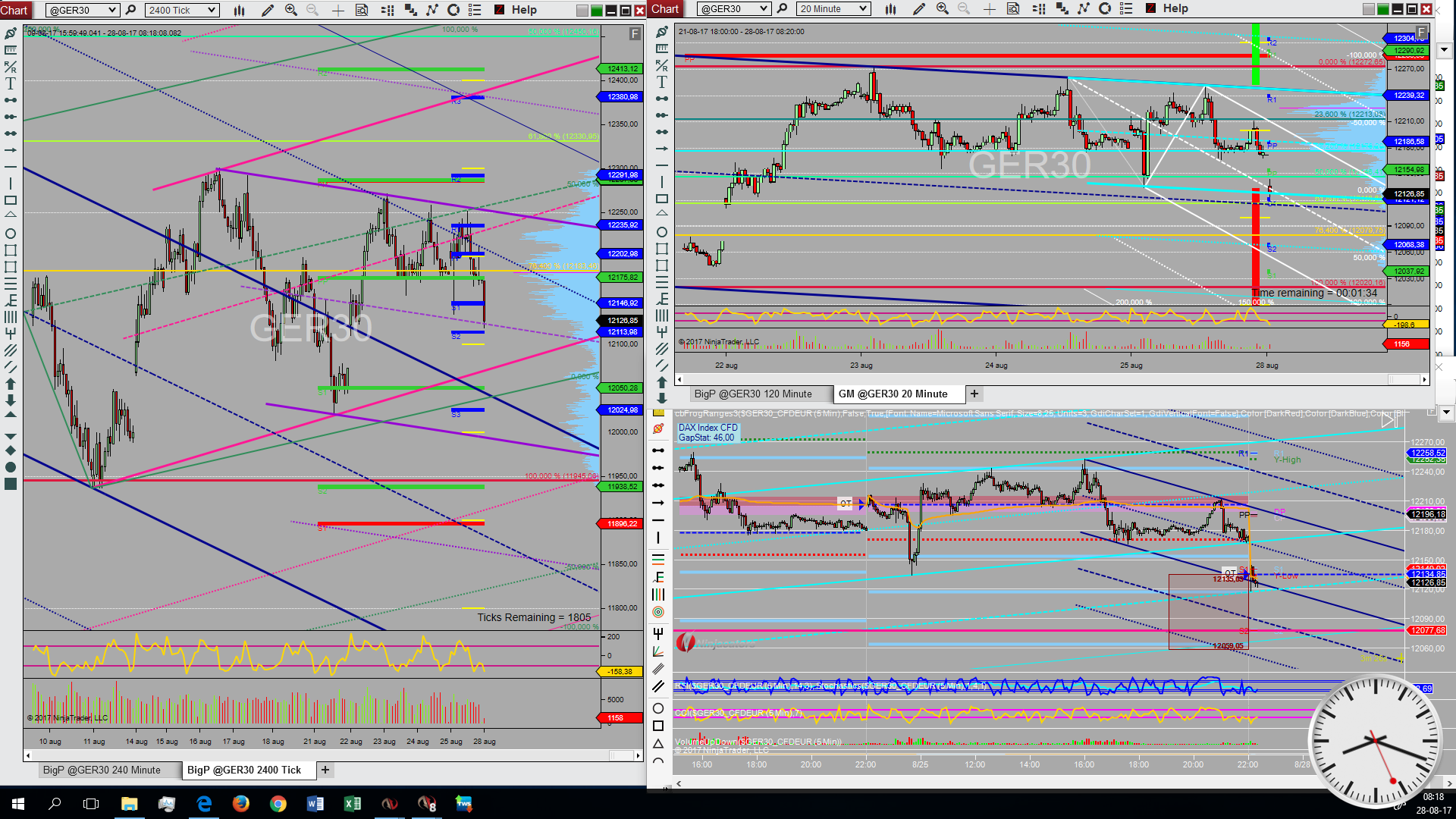Screen dimensions: 1456x819
Task: Open Data Box in left chart toolbar
Action: 362,10
